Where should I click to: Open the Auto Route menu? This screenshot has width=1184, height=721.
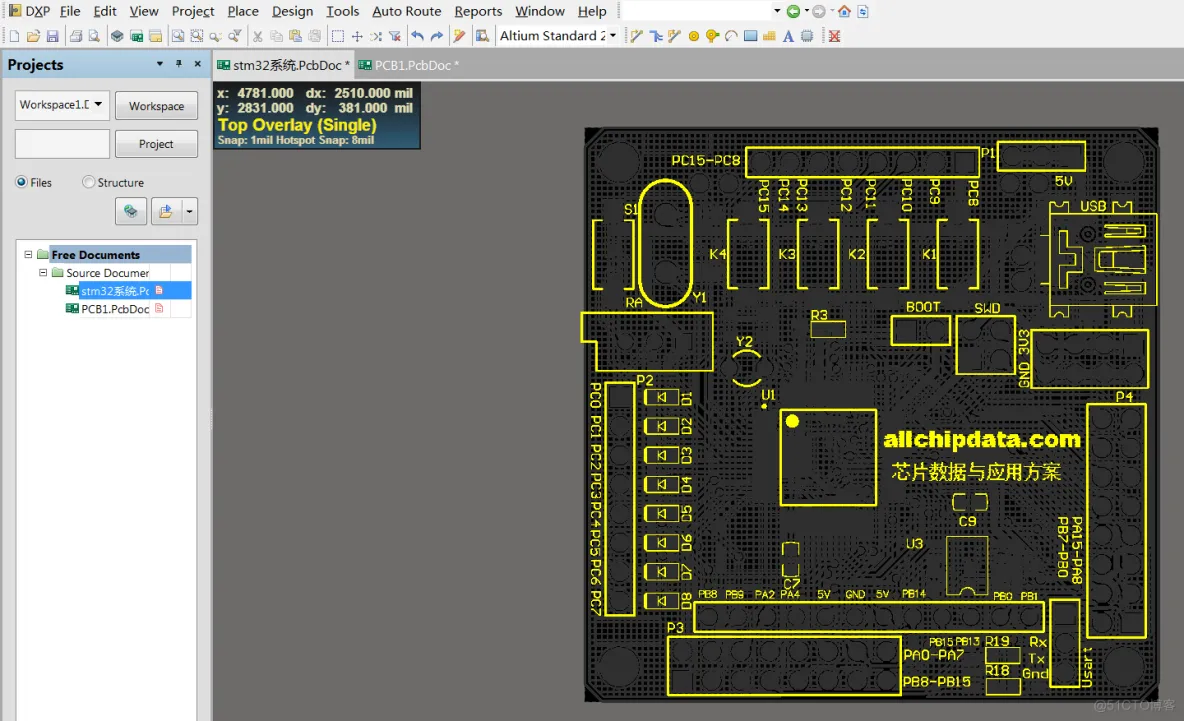406,11
